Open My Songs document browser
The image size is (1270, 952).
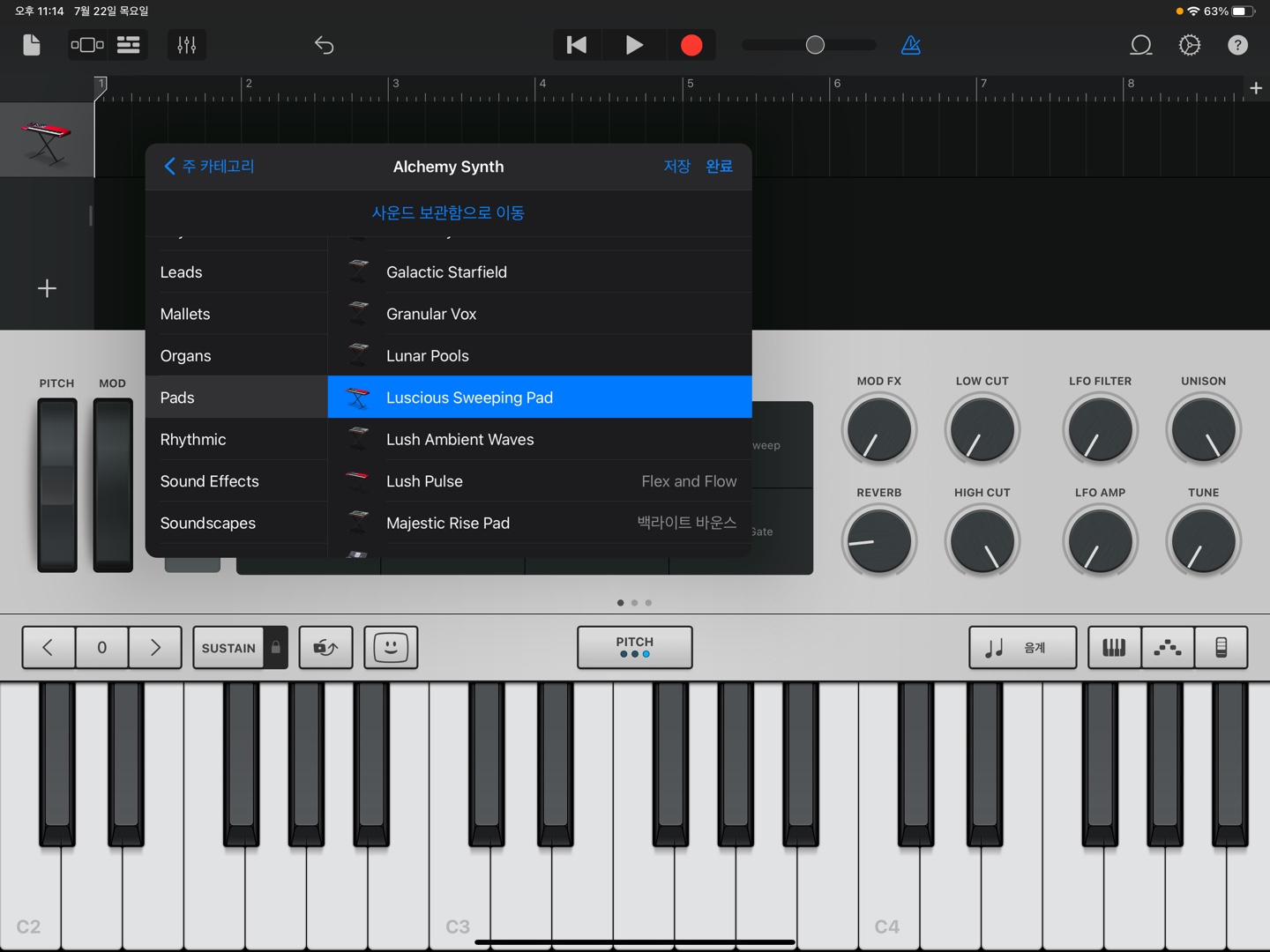32,45
